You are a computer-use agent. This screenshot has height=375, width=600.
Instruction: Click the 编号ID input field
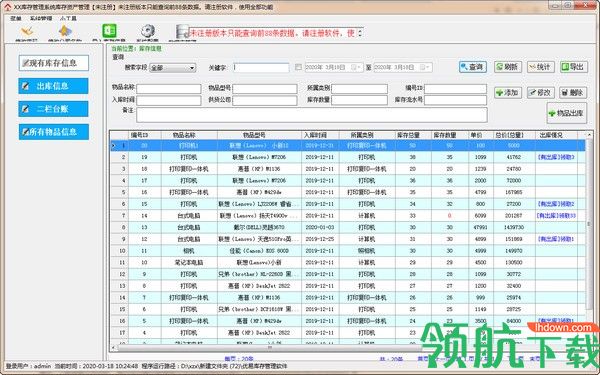point(455,89)
